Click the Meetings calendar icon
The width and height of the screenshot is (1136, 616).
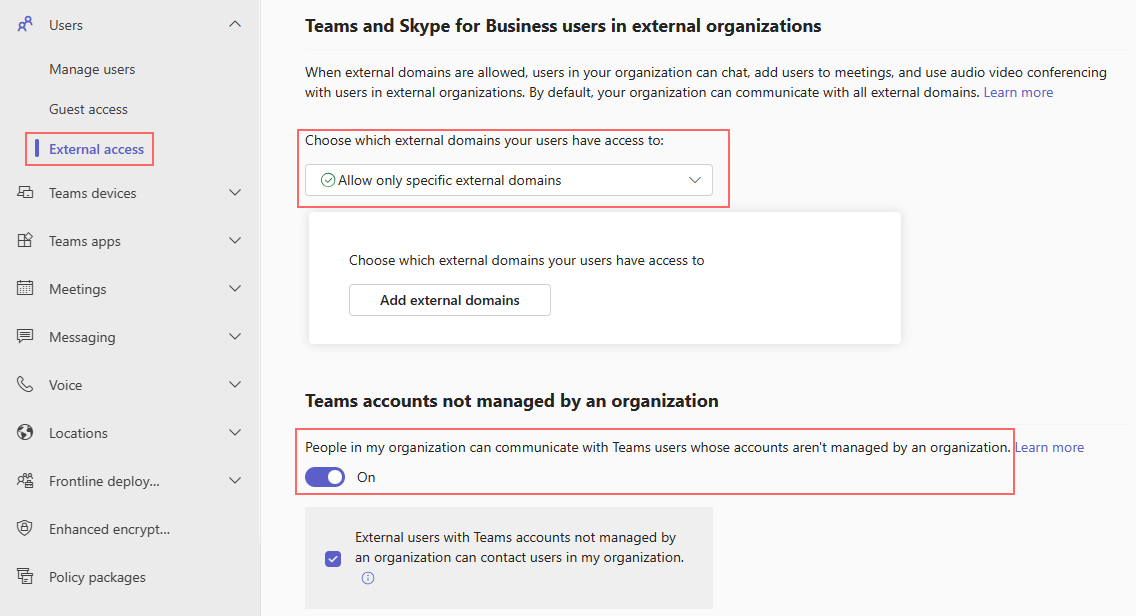pos(25,288)
